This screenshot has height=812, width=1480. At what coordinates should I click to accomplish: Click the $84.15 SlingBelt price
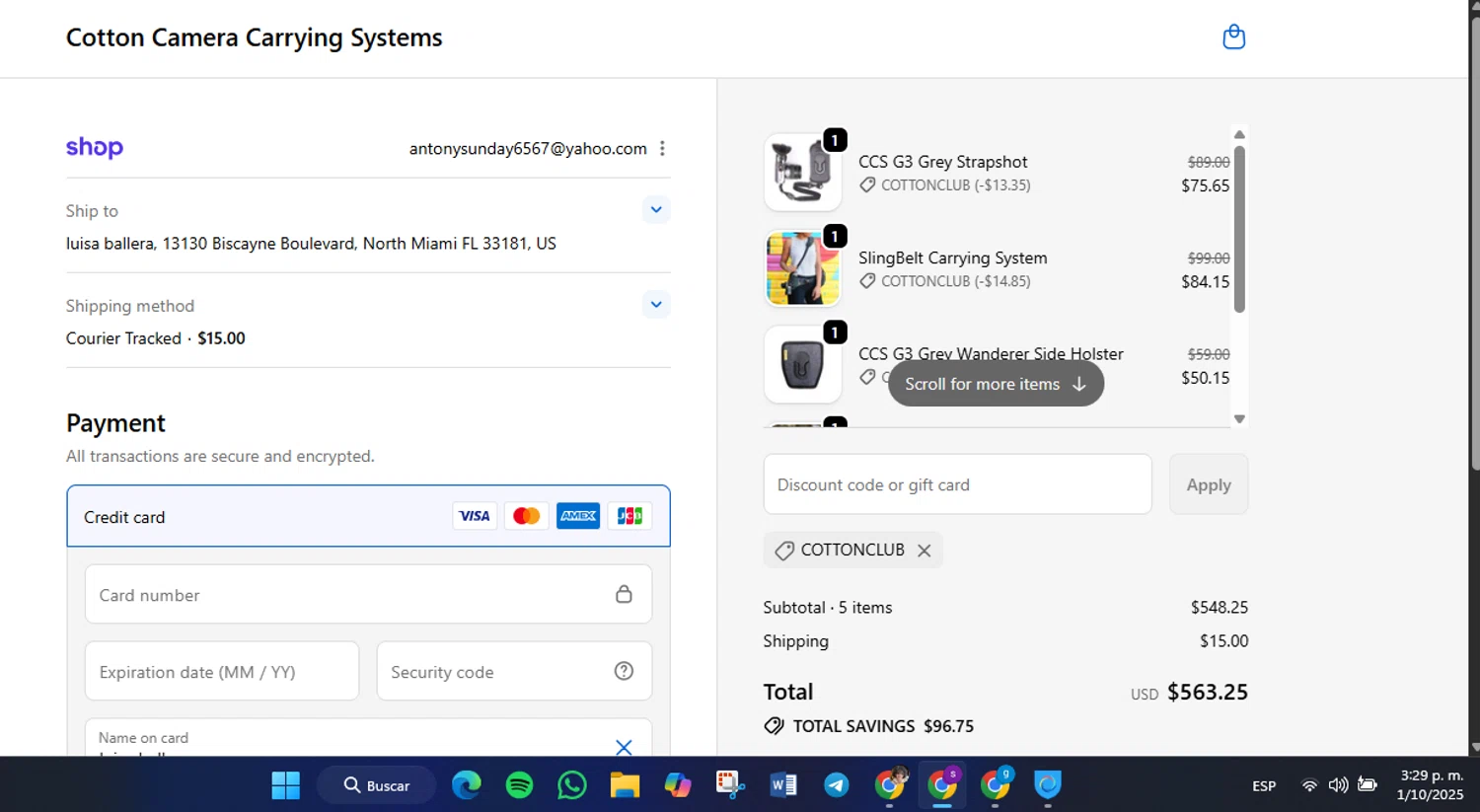click(x=1205, y=281)
